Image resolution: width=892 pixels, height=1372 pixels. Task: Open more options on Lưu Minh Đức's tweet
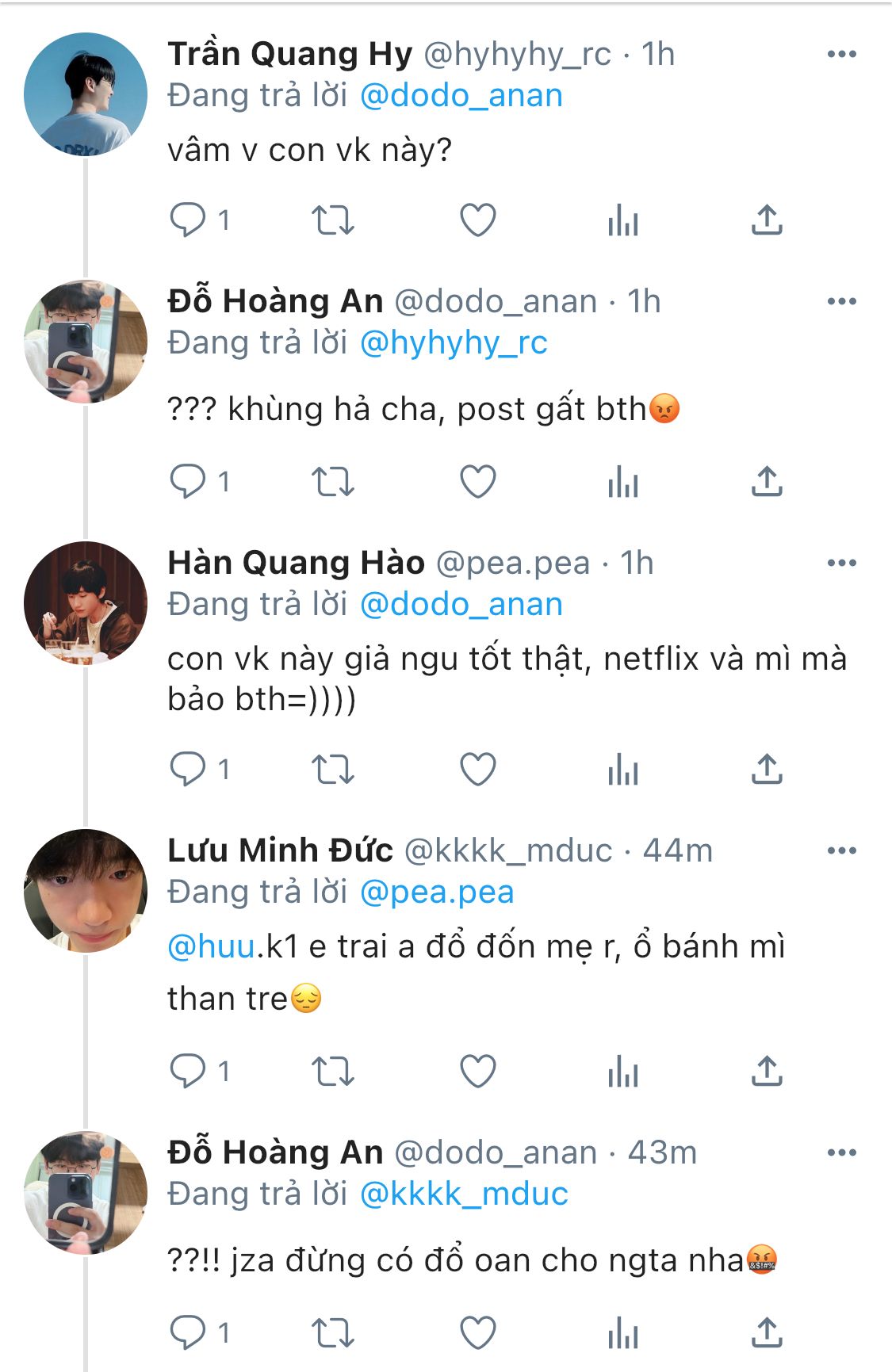click(x=841, y=851)
